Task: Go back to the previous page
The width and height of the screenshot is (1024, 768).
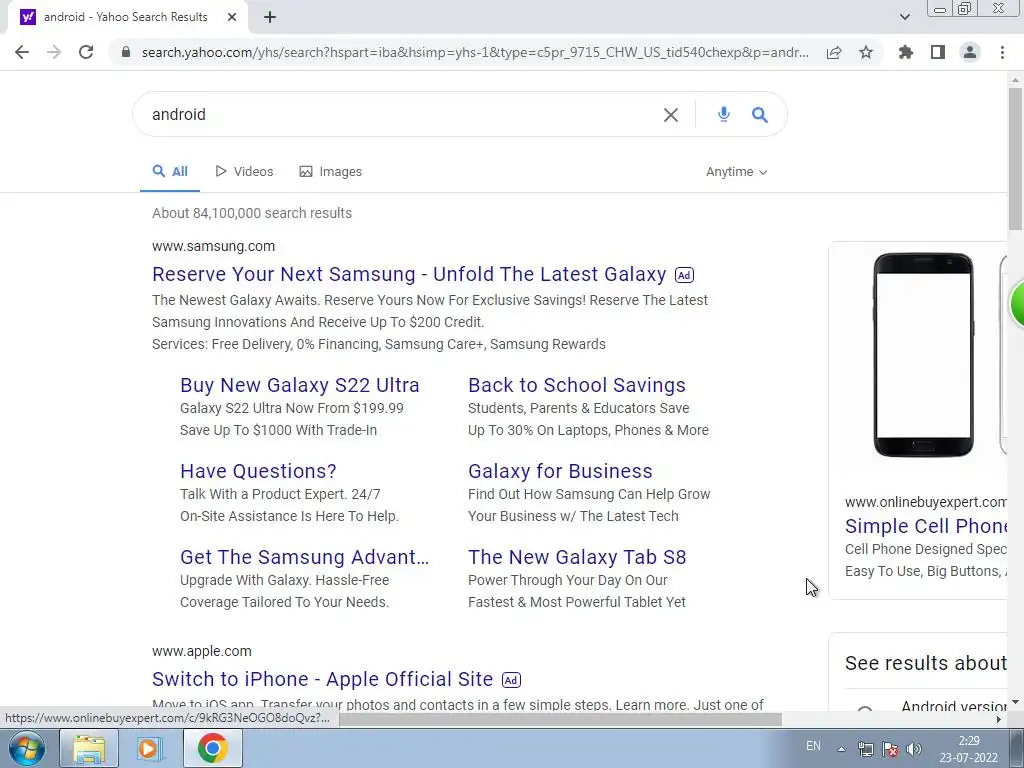Action: click(x=22, y=52)
